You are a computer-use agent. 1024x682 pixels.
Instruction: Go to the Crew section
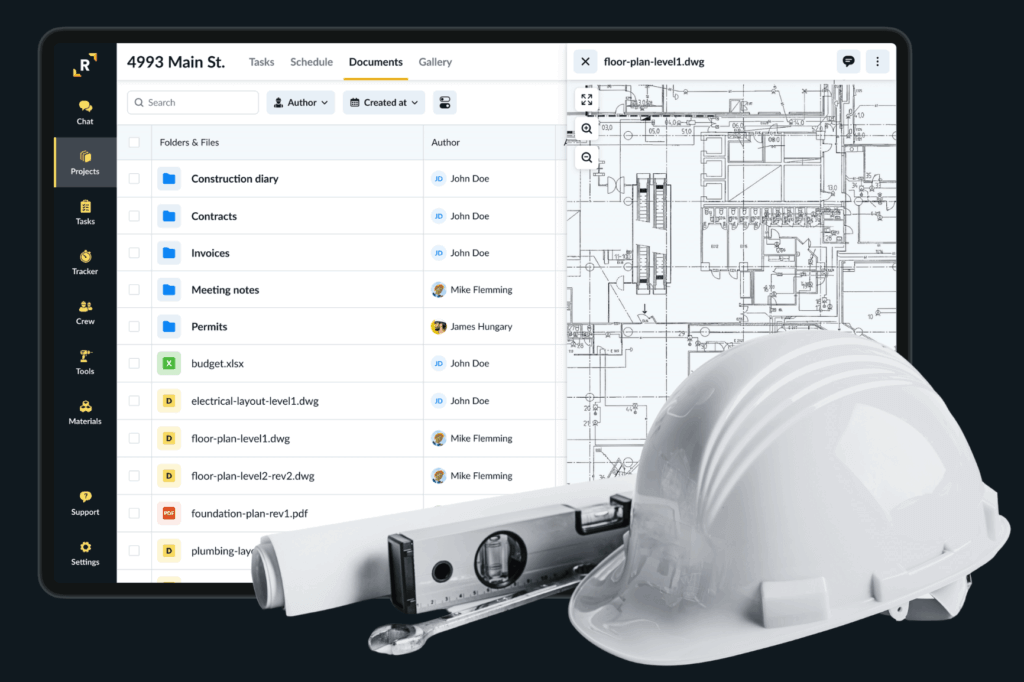point(85,312)
